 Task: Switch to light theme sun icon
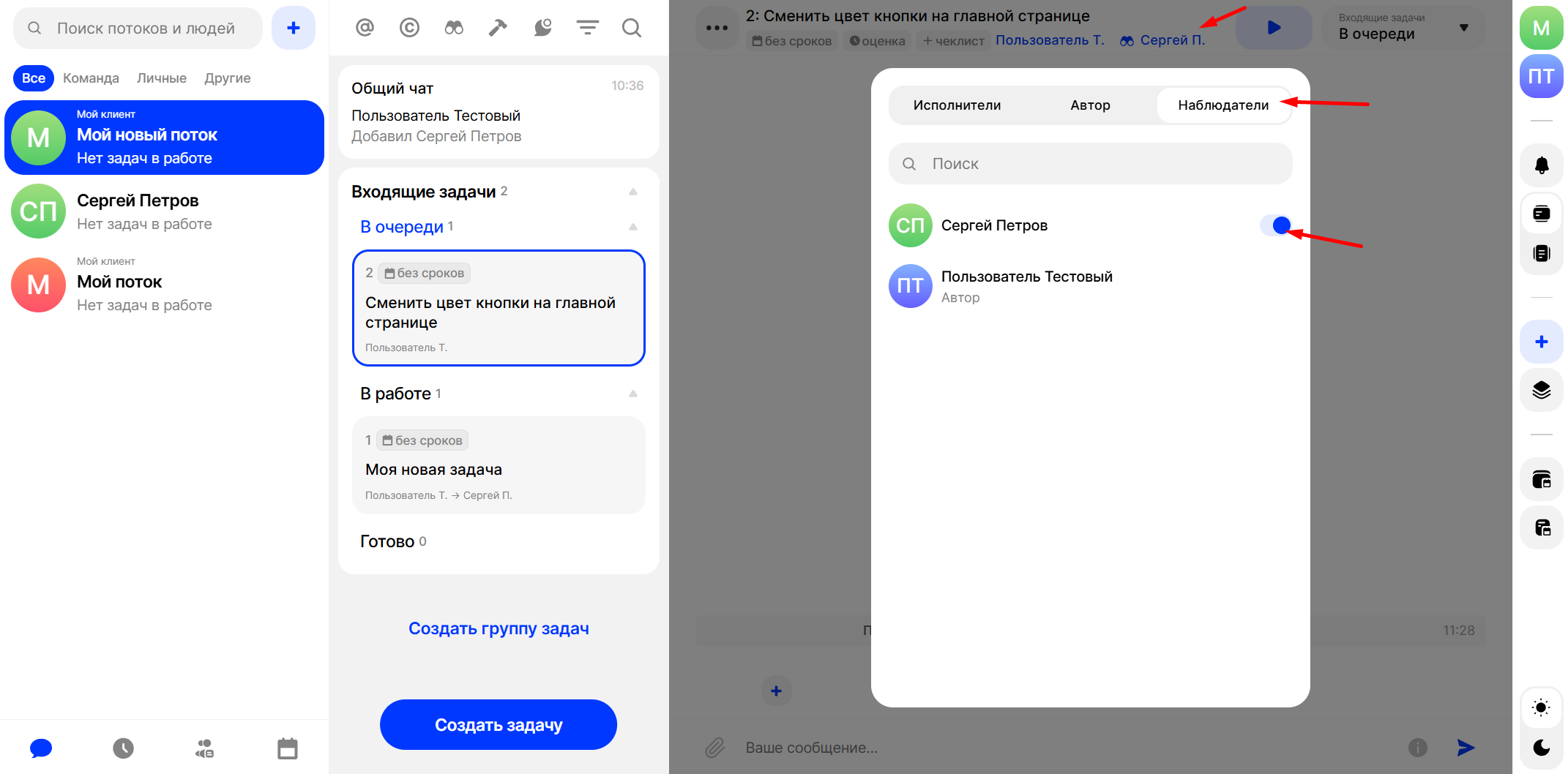pyautogui.click(x=1541, y=707)
